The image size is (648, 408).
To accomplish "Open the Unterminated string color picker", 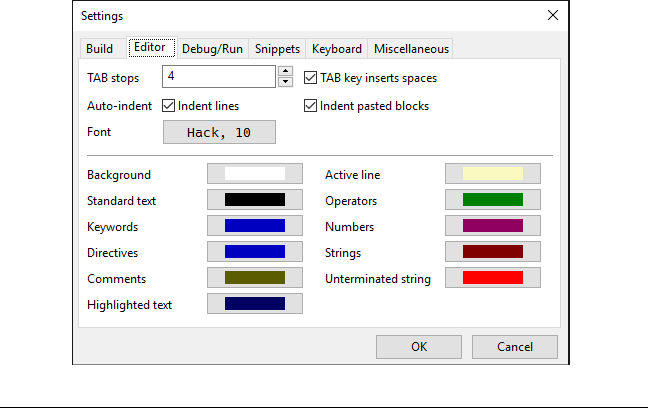I will click(492, 278).
